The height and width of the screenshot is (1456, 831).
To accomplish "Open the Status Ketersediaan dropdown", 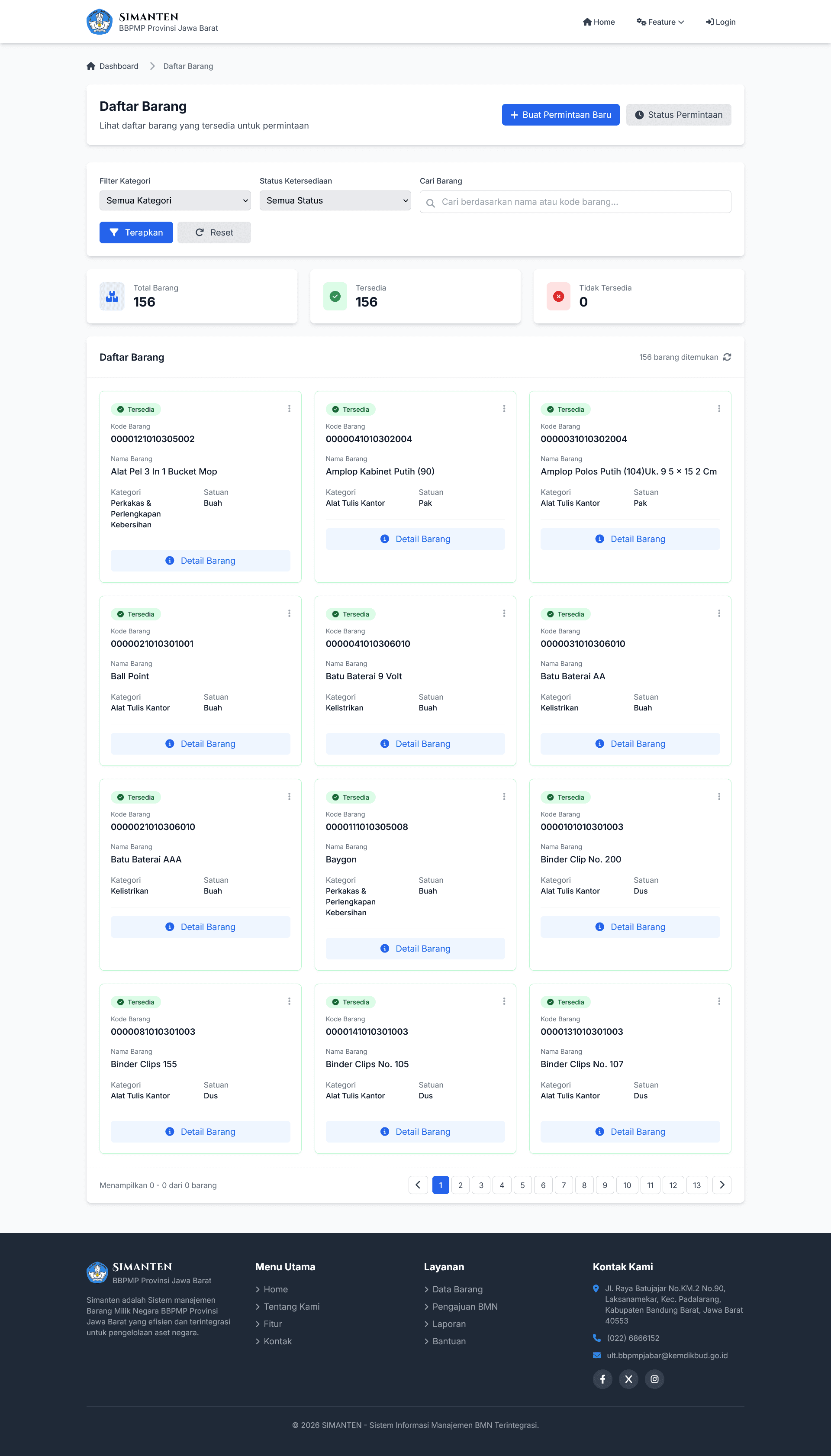I will (x=335, y=200).
